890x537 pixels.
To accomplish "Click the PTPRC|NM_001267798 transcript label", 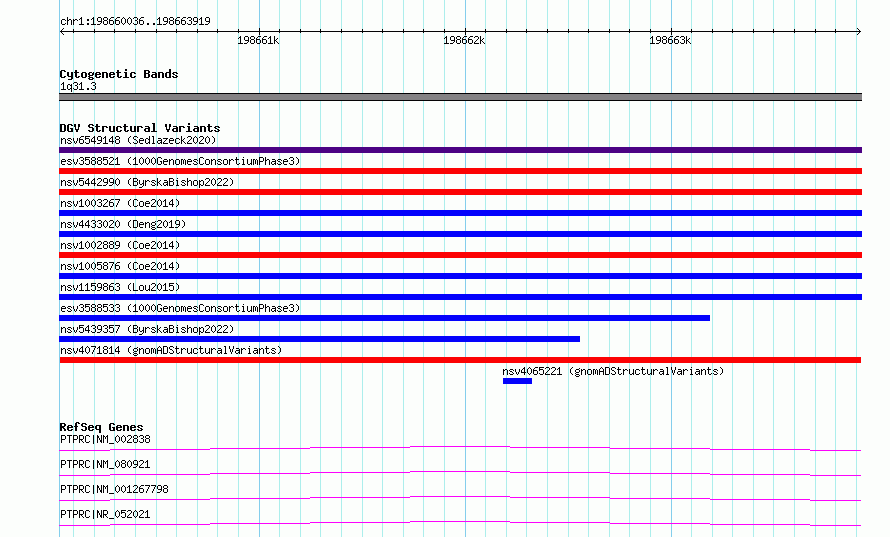I will (x=114, y=489).
